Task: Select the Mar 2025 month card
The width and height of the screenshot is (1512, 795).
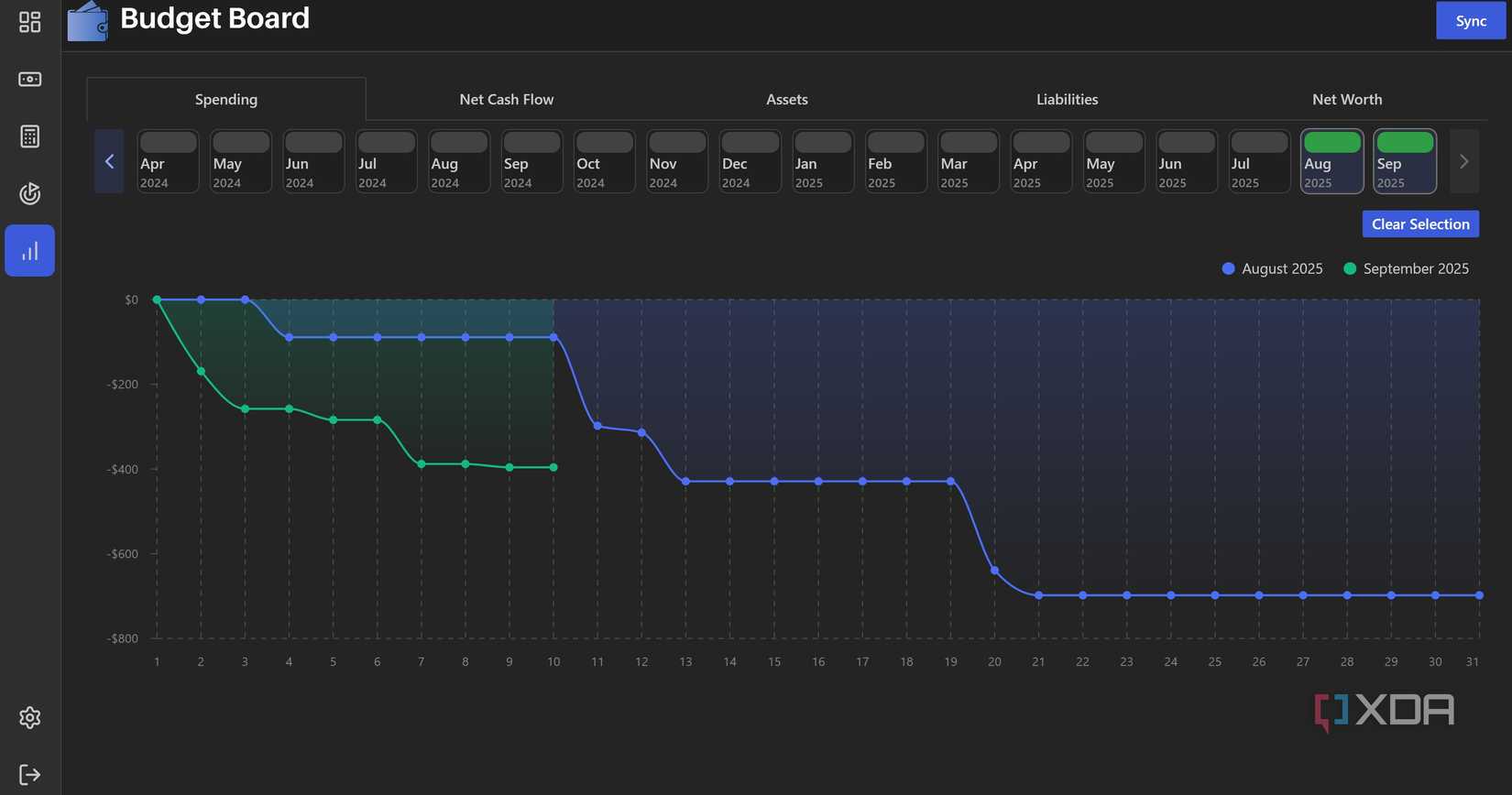Action: pyautogui.click(x=968, y=161)
